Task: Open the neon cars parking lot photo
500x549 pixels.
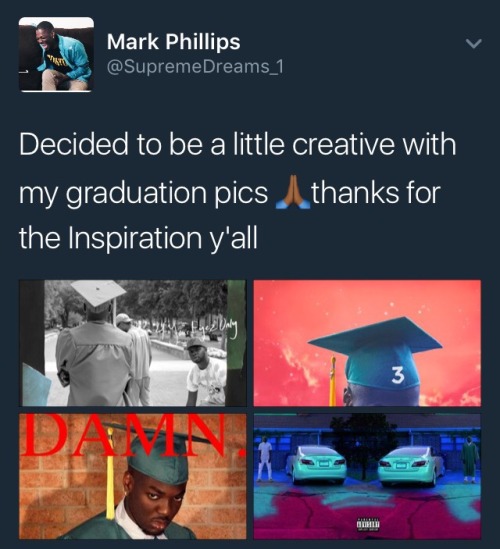Action: coord(367,477)
